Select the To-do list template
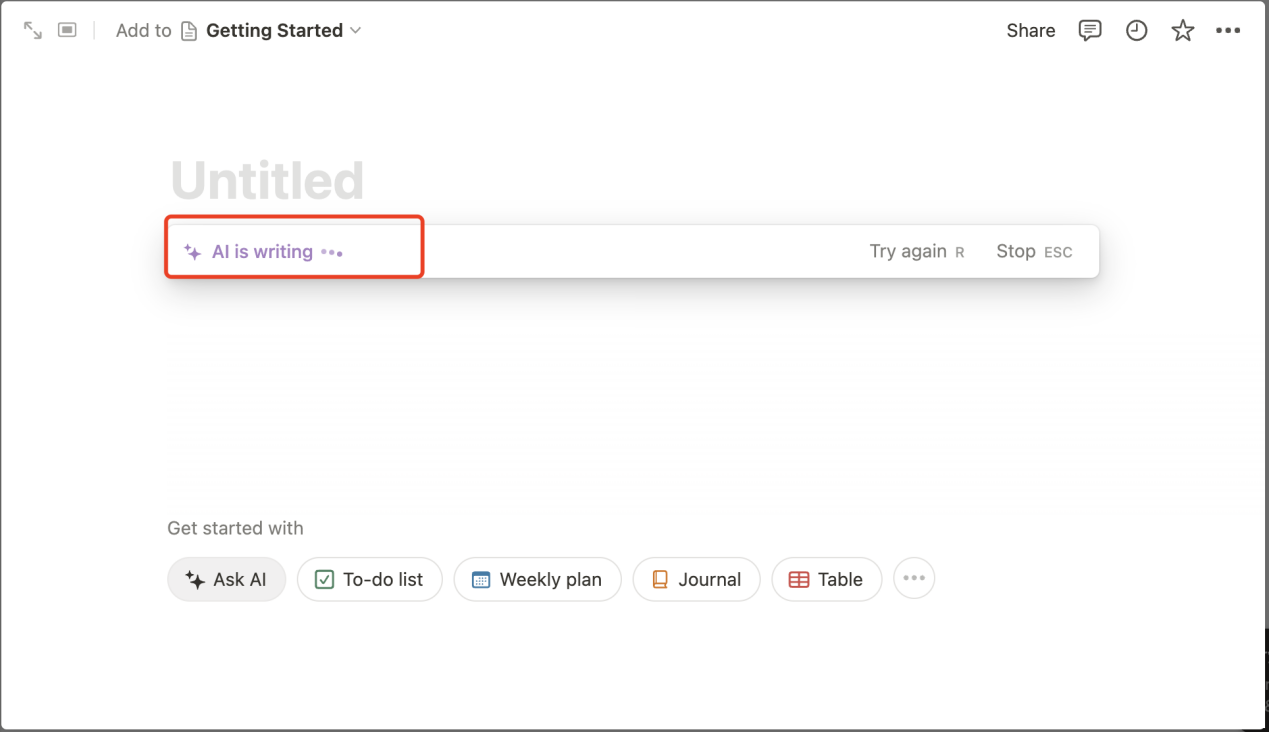Image resolution: width=1269 pixels, height=732 pixels. pyautogui.click(x=370, y=579)
